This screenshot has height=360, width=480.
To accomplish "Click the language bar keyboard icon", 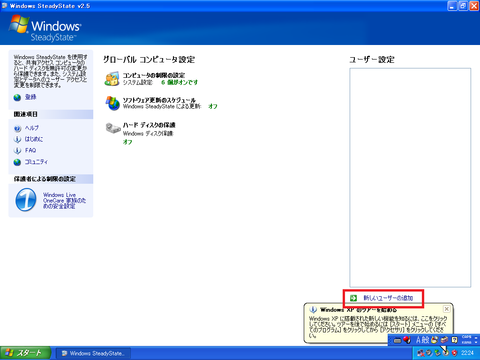I will pyautogui.click(x=397, y=340).
